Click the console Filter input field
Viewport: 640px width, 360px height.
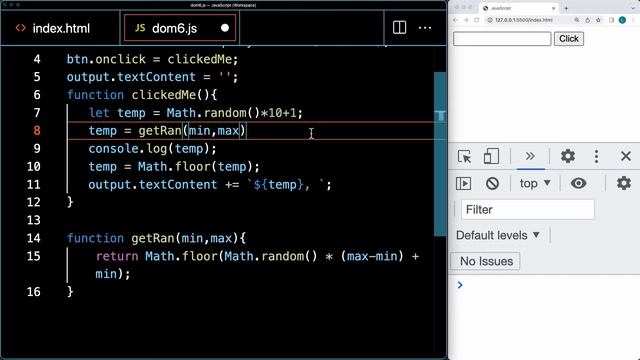(x=527, y=209)
